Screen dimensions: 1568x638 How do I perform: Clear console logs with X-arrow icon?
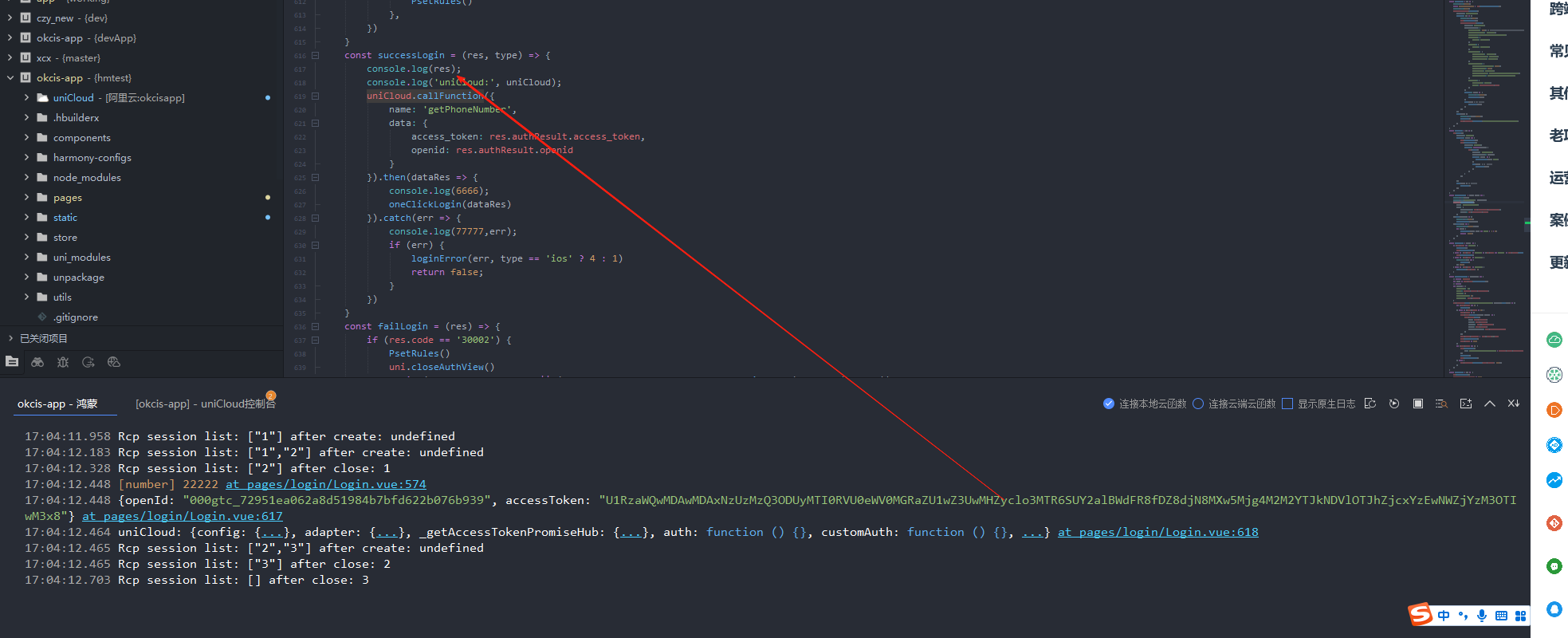coord(1514,404)
